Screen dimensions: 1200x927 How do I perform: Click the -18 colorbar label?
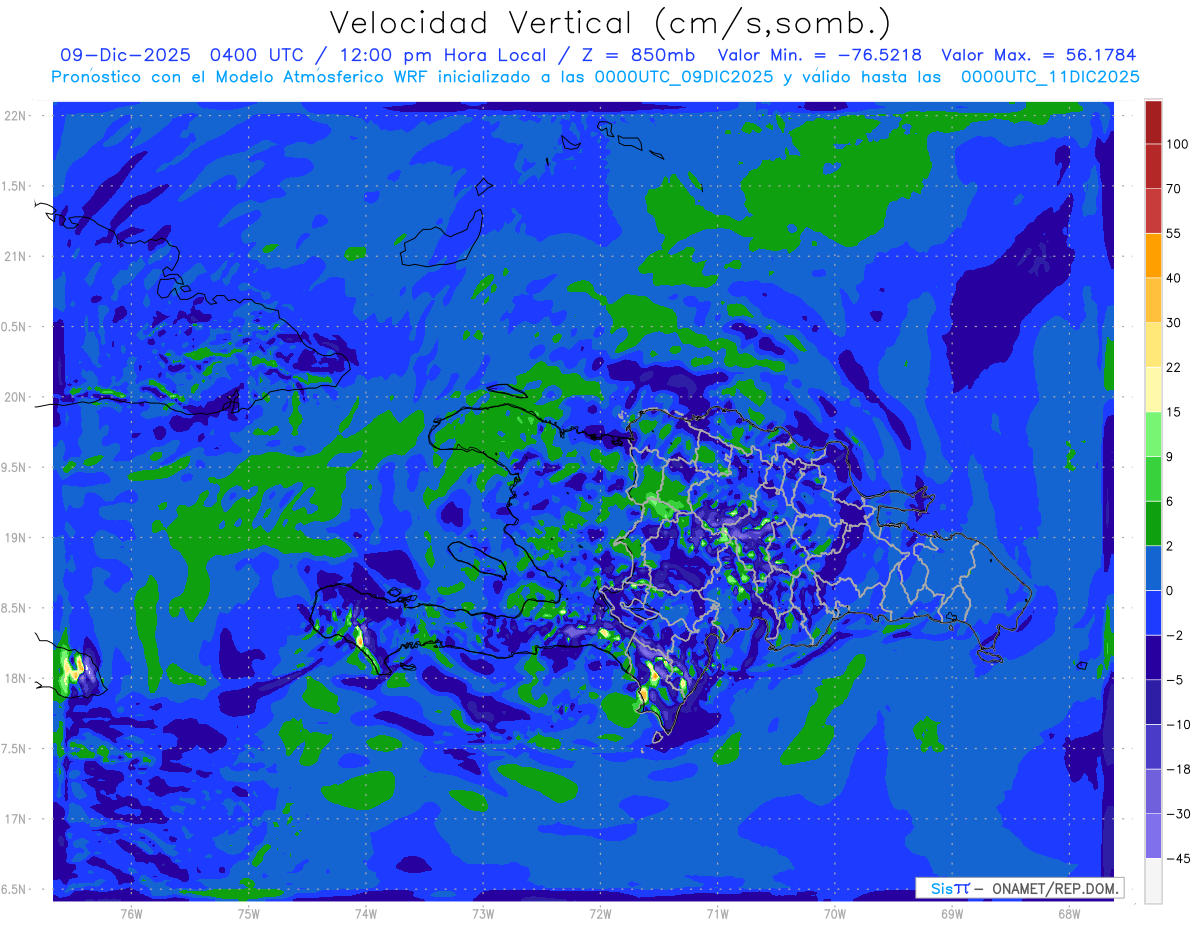click(x=1177, y=769)
